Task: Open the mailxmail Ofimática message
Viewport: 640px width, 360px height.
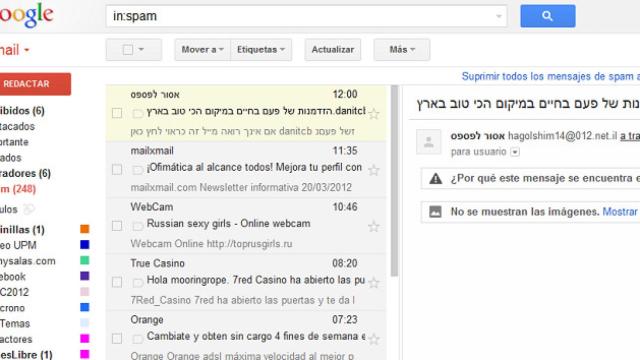Action: click(x=246, y=169)
